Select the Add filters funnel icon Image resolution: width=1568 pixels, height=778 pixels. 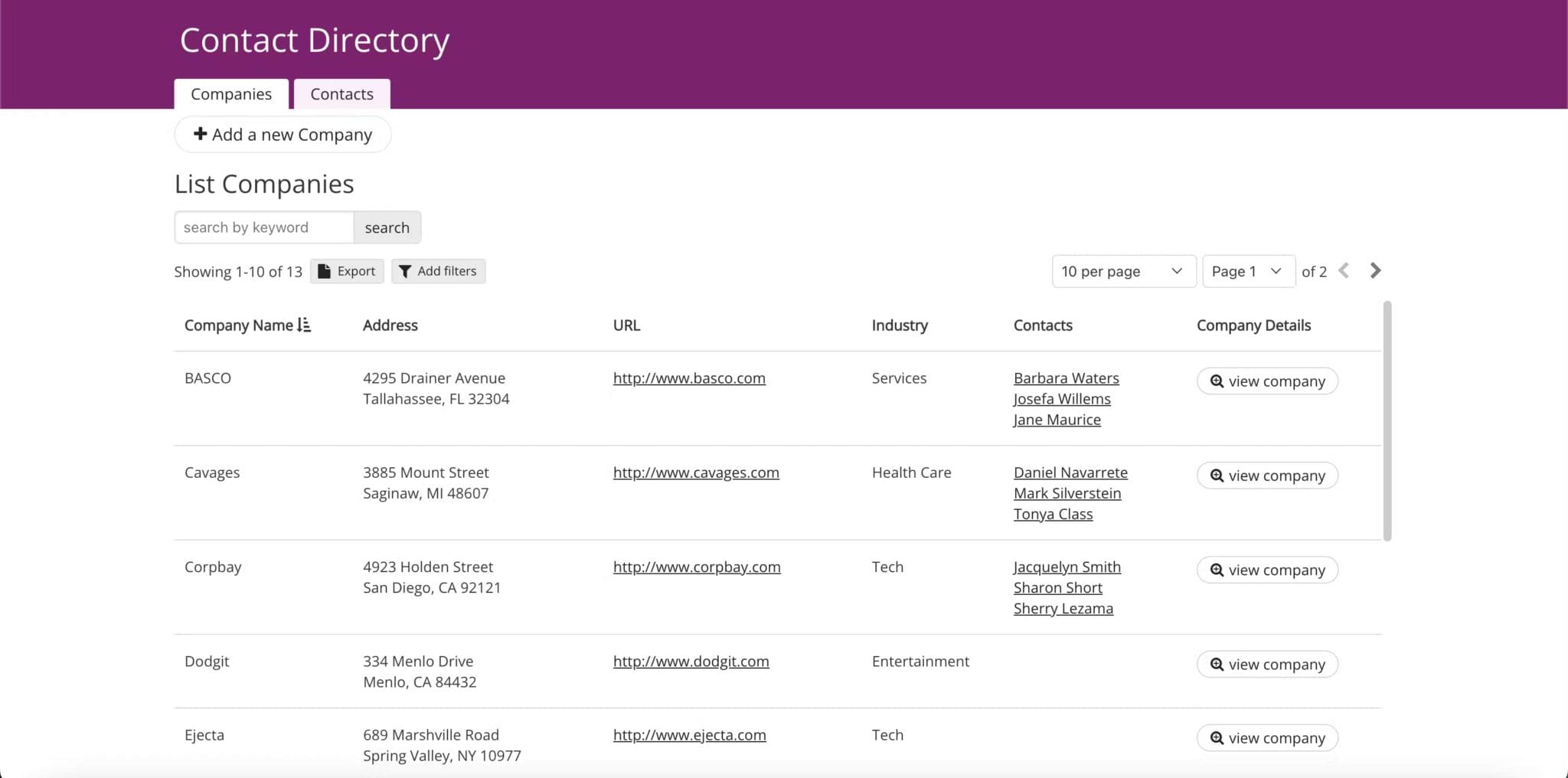[406, 271]
